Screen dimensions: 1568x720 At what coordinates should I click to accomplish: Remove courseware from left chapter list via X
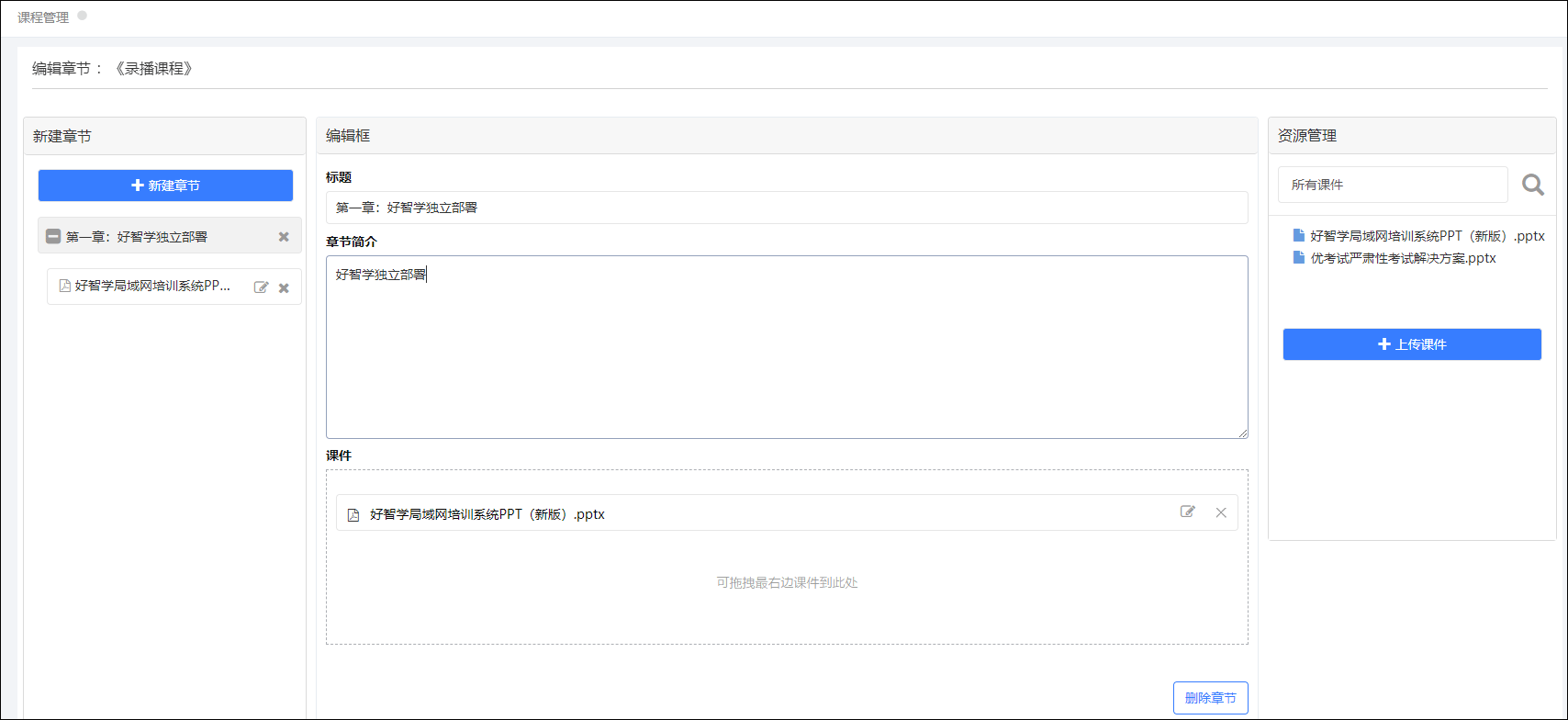pyautogui.click(x=284, y=288)
